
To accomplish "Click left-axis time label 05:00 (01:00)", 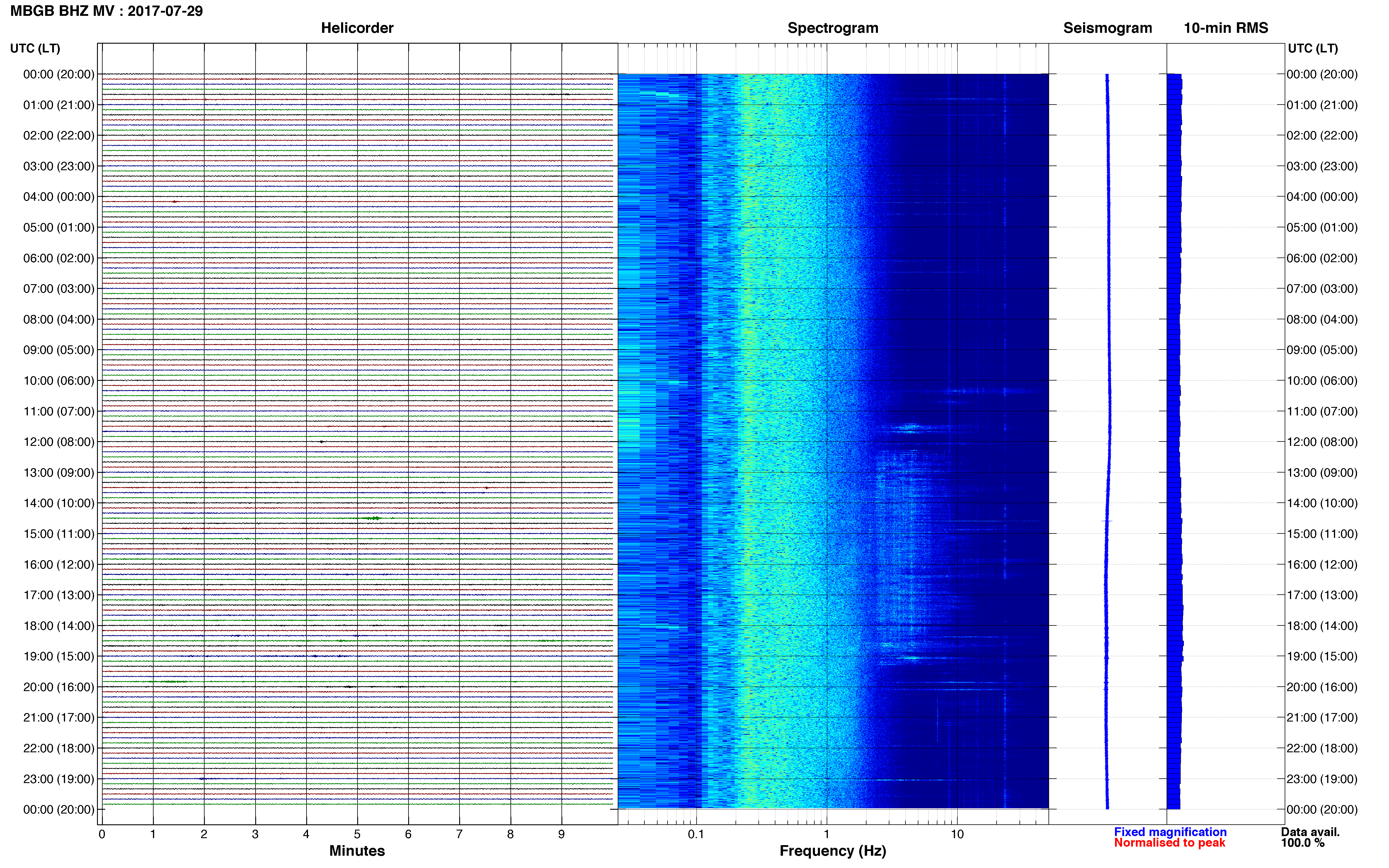I will tap(59, 227).
